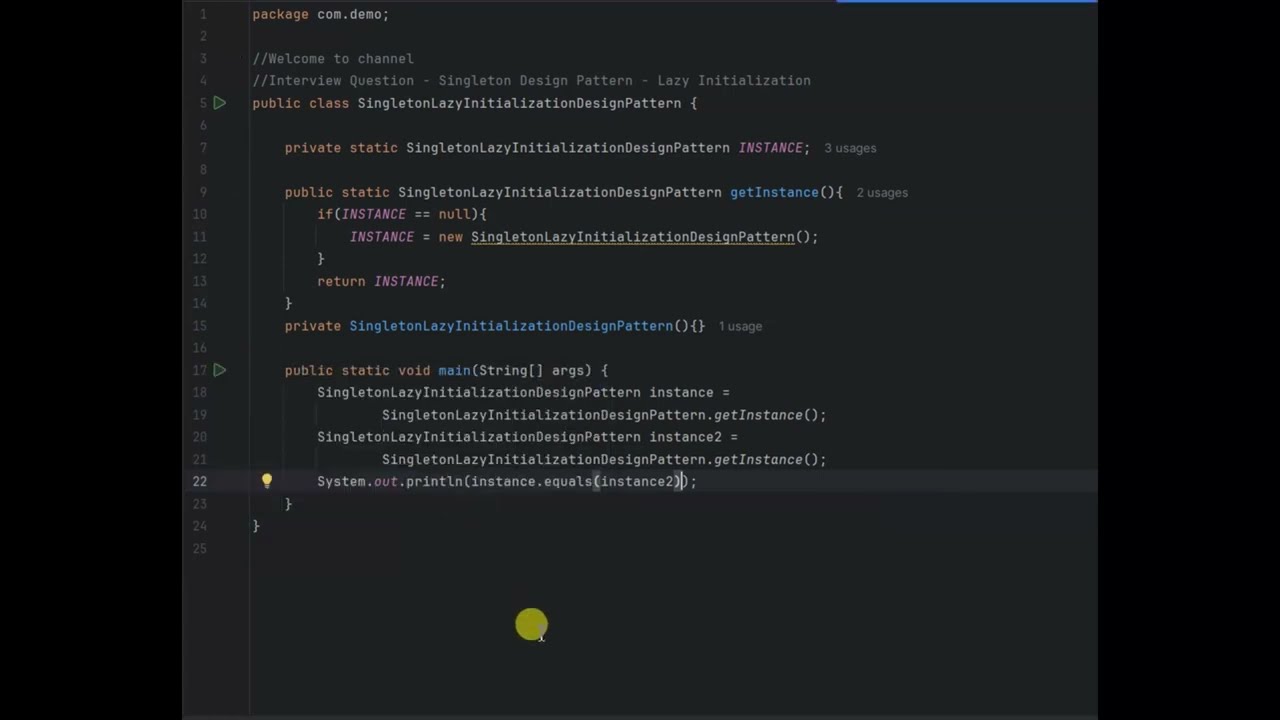The width and height of the screenshot is (1280, 720).
Task: Click 'package com.demo;' on line 1
Action: [320, 14]
